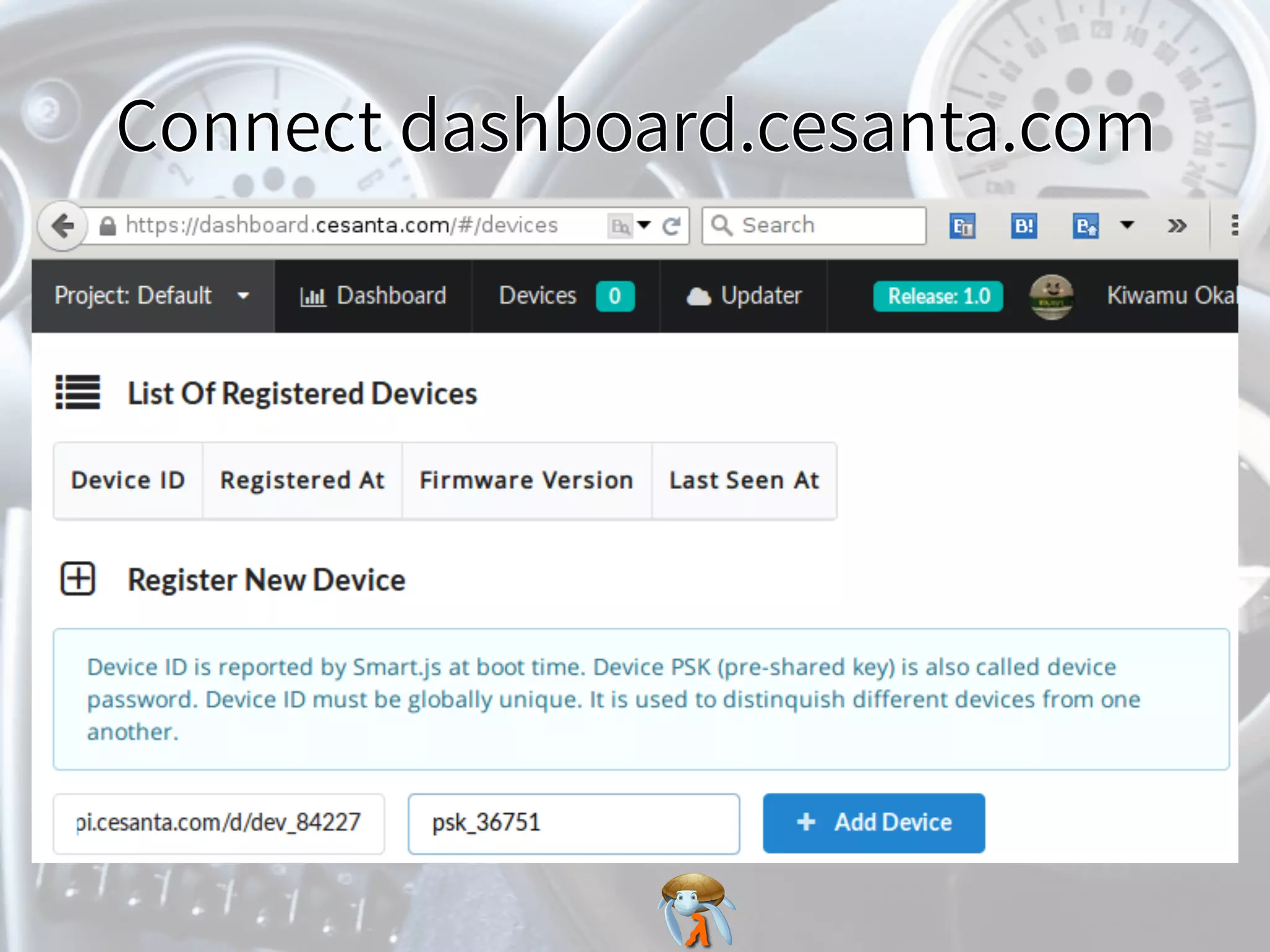Image resolution: width=1270 pixels, height=952 pixels.
Task: Click the reader/translate icon in address bar
Action: (619, 226)
